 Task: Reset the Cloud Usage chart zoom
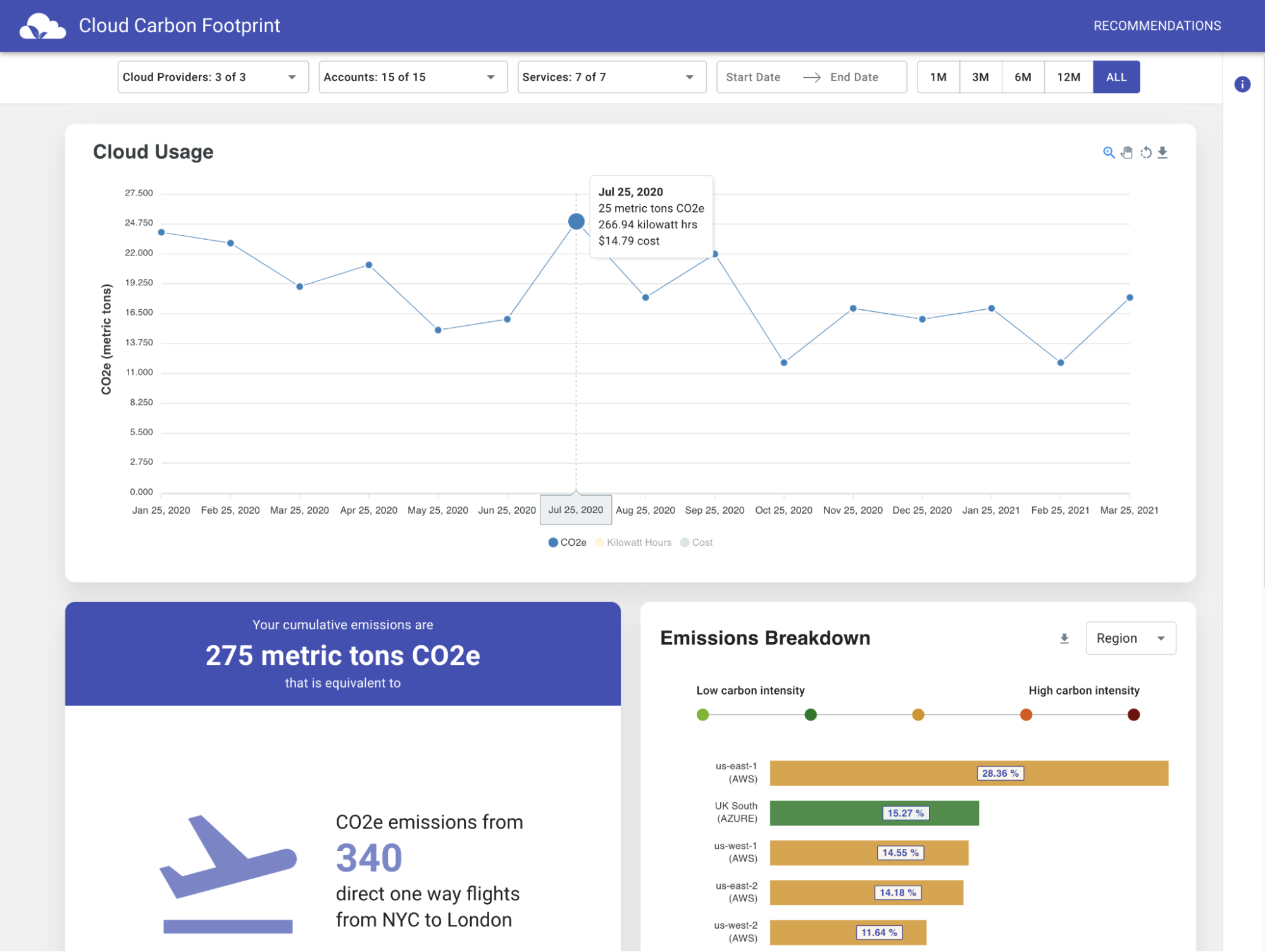tap(1145, 152)
